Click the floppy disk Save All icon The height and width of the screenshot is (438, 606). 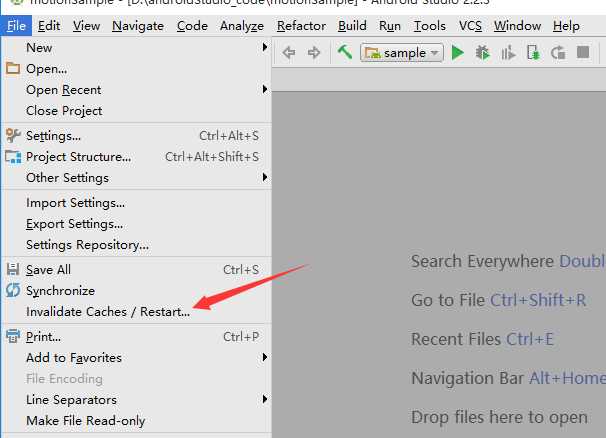click(13, 269)
